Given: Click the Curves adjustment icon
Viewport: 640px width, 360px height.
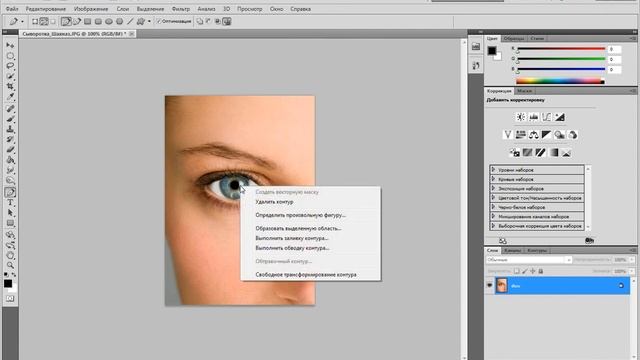Looking at the screenshot, I should pyautogui.click(x=547, y=117).
